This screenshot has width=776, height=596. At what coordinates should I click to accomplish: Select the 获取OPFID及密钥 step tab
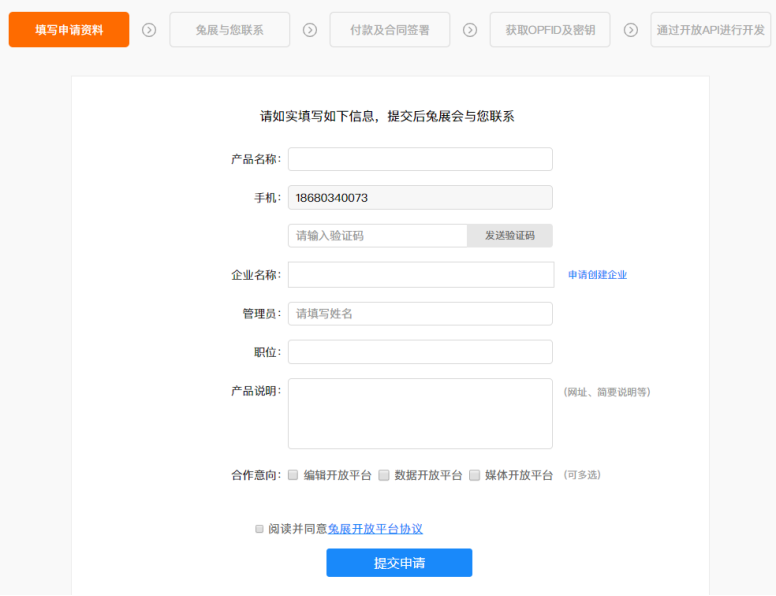click(550, 30)
